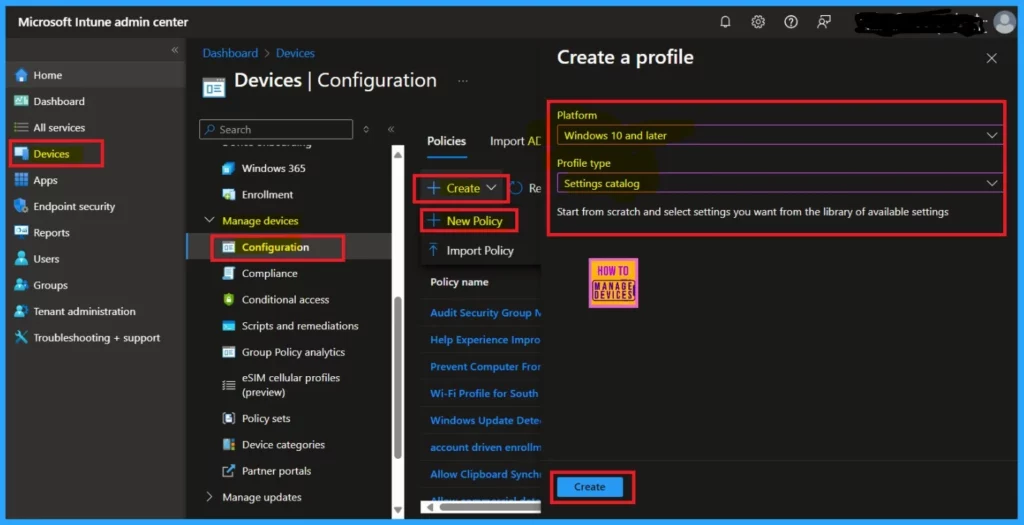Image resolution: width=1024 pixels, height=525 pixels.
Task: Select Import Policy from Create menu
Action: pos(471,250)
